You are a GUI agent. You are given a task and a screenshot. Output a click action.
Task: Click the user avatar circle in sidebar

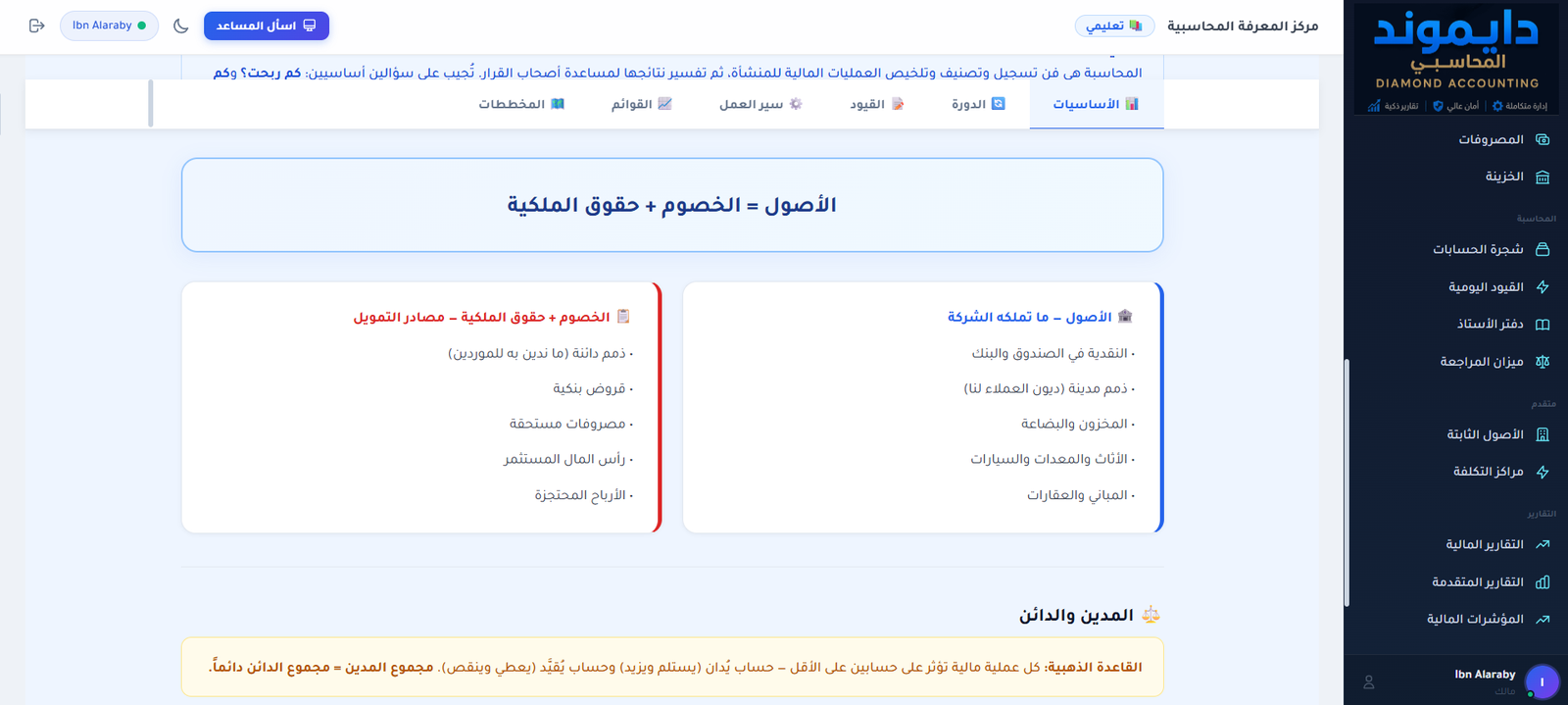click(1542, 681)
